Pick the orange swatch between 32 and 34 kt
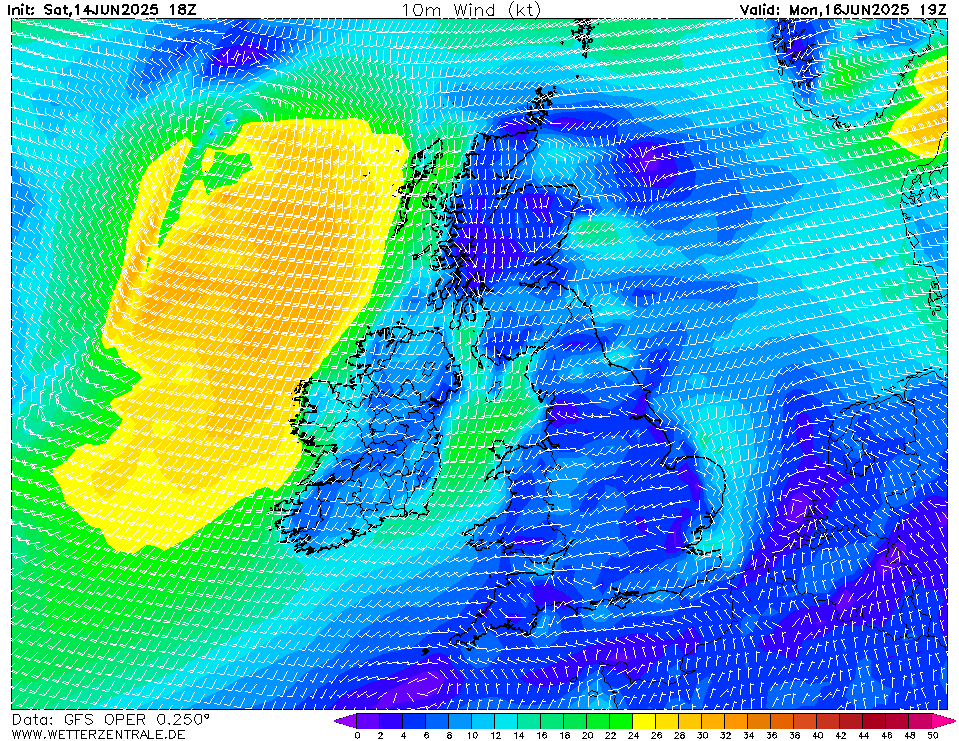 tap(736, 721)
